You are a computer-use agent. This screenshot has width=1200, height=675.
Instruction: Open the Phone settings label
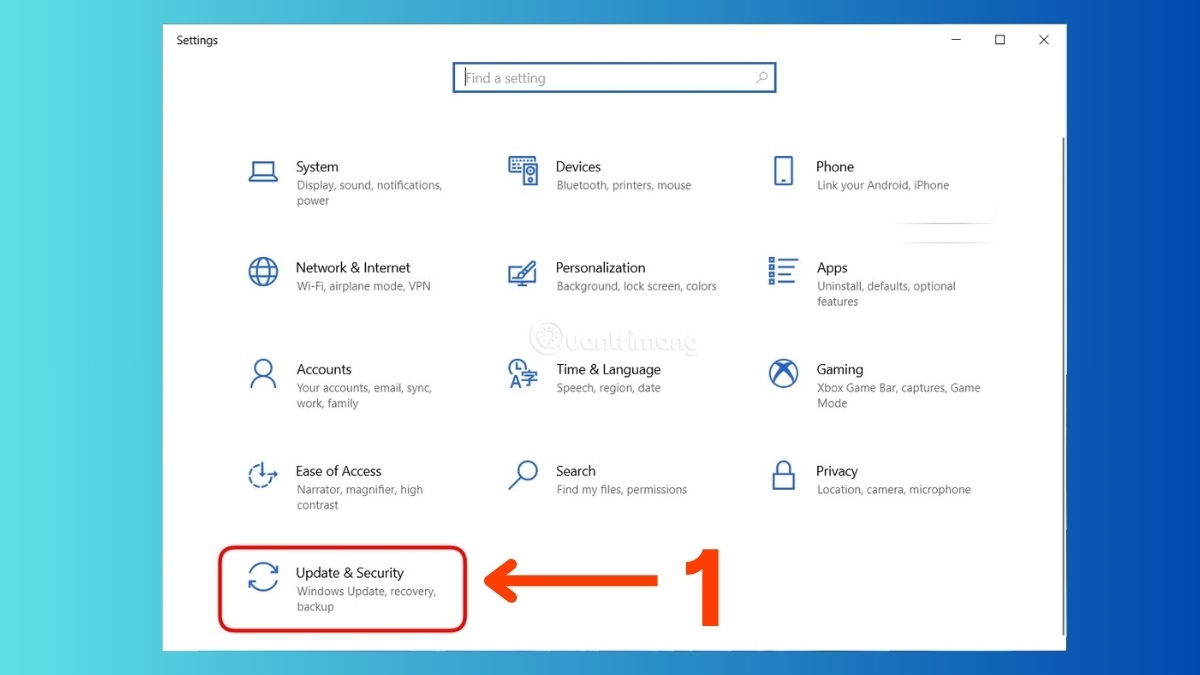tap(835, 167)
